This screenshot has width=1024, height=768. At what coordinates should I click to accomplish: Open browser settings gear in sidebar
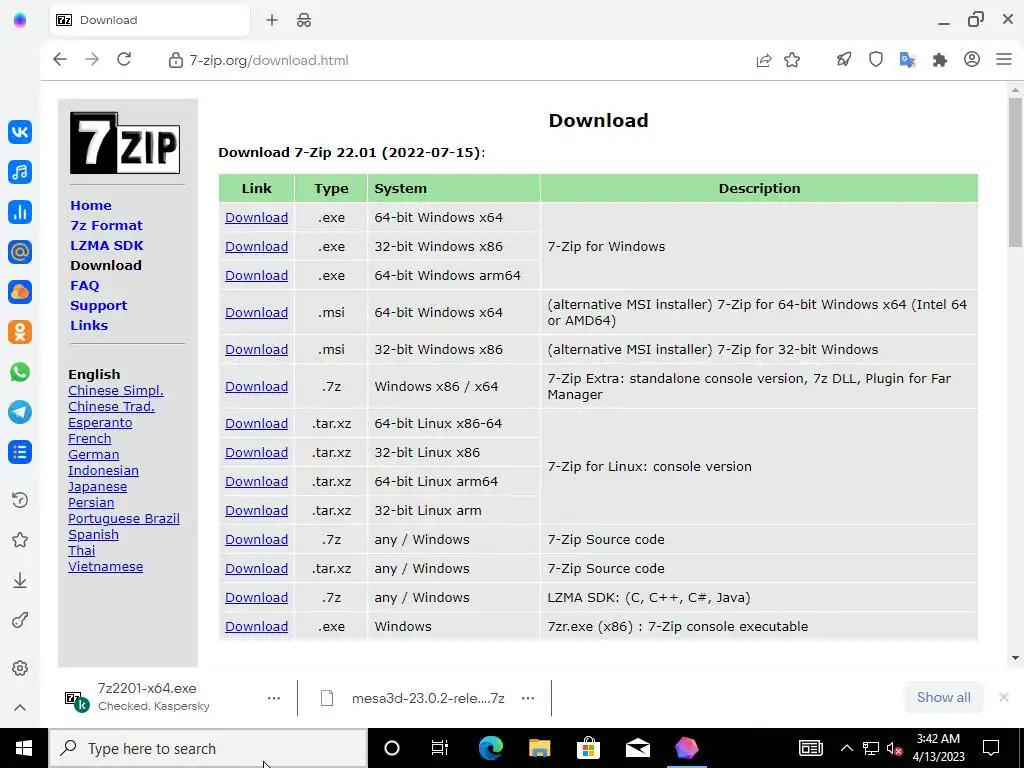tap(20, 668)
